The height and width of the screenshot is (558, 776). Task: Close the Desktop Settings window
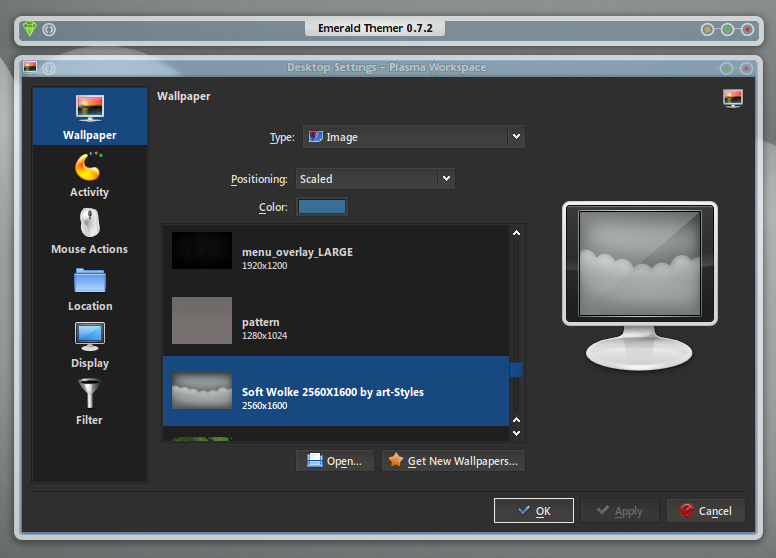[x=746, y=68]
